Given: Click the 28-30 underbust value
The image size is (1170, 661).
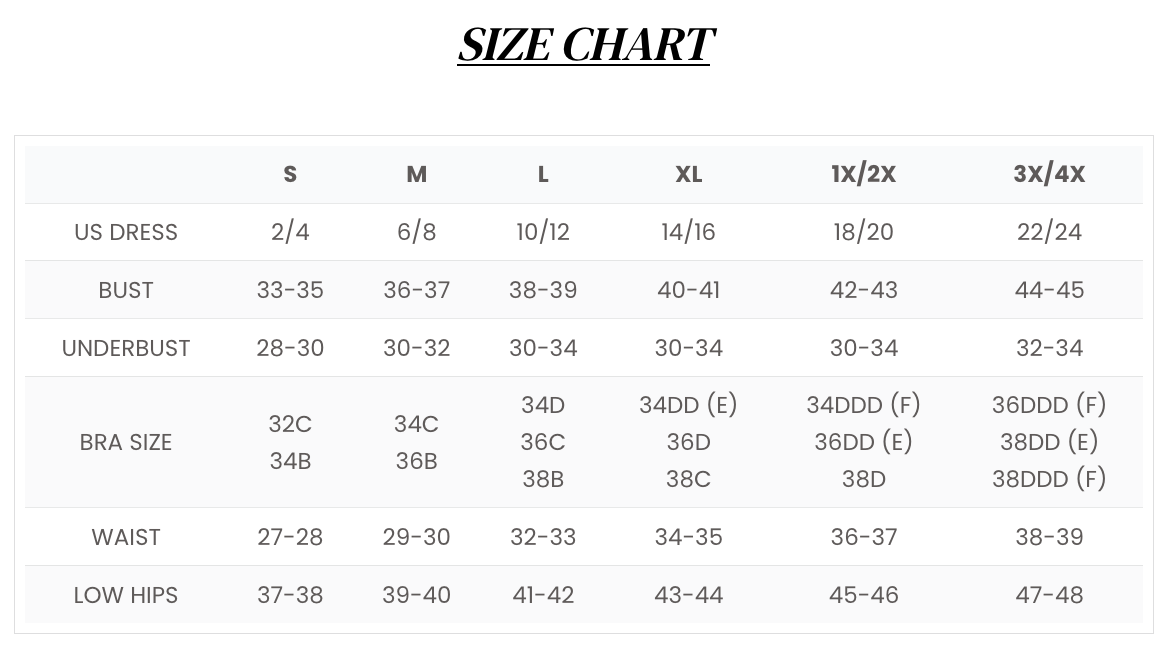Looking at the screenshot, I should pos(290,348).
